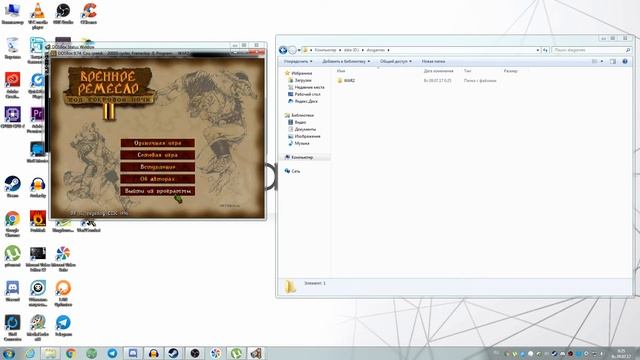
Task: Start single player game (Одиночная игра)
Action: 158,143
